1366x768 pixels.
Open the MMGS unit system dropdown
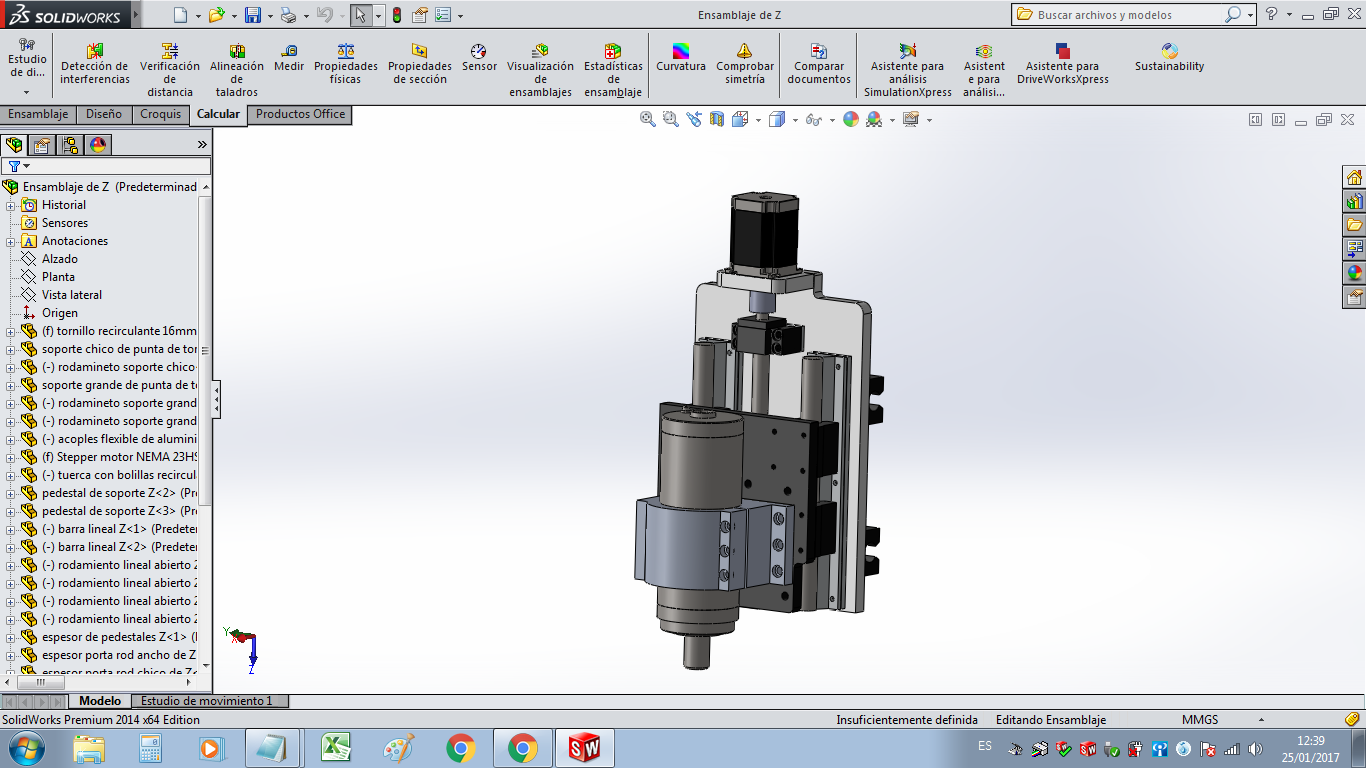[1261, 720]
